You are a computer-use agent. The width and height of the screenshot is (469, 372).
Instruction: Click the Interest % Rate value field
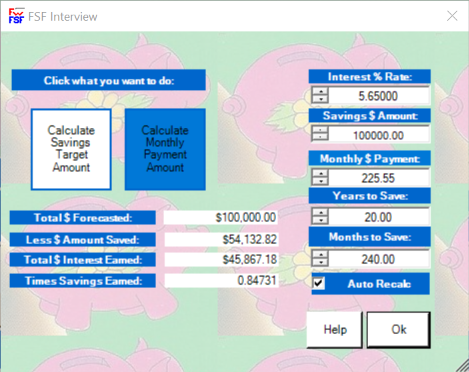379,96
